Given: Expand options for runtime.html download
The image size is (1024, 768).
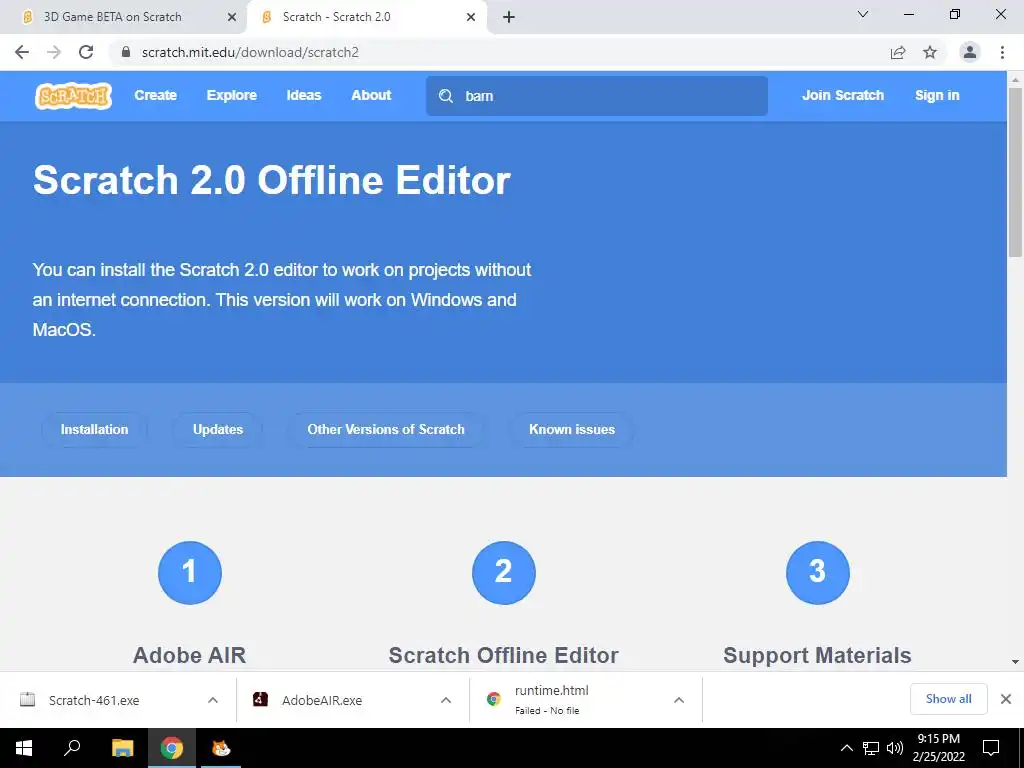Looking at the screenshot, I should 679,700.
